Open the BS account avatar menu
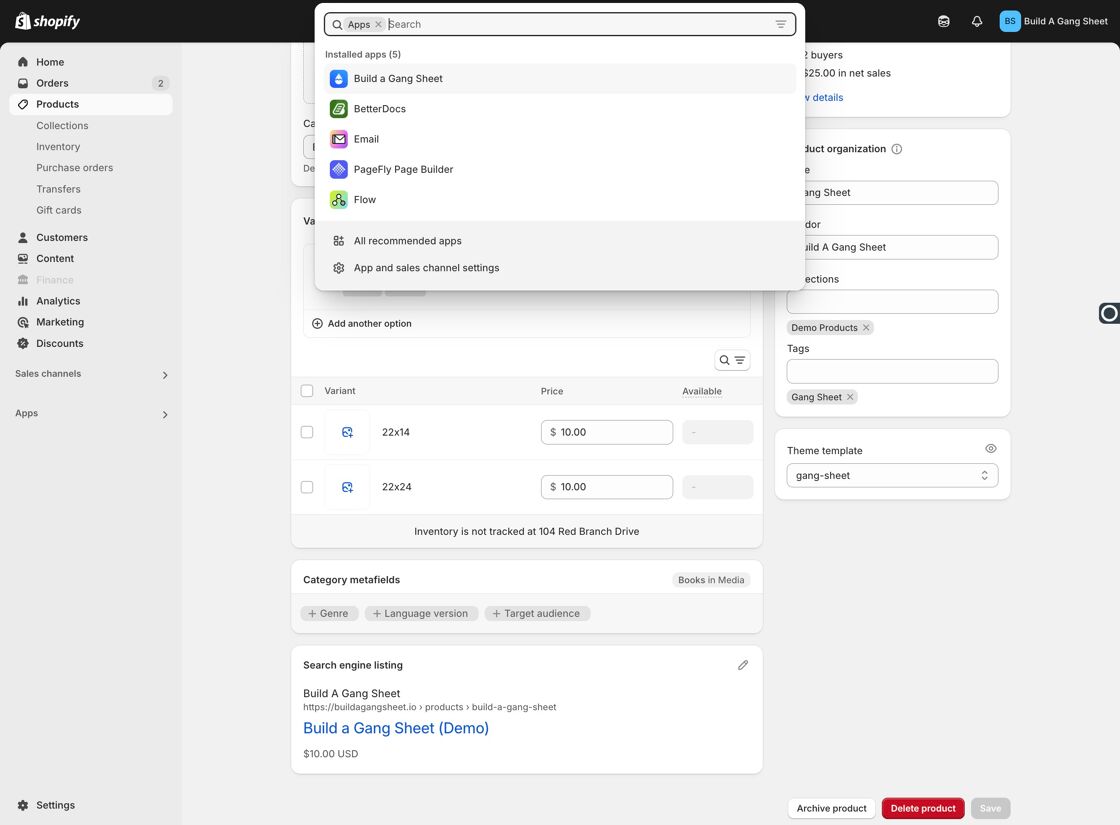The image size is (1120, 825). [1009, 21]
